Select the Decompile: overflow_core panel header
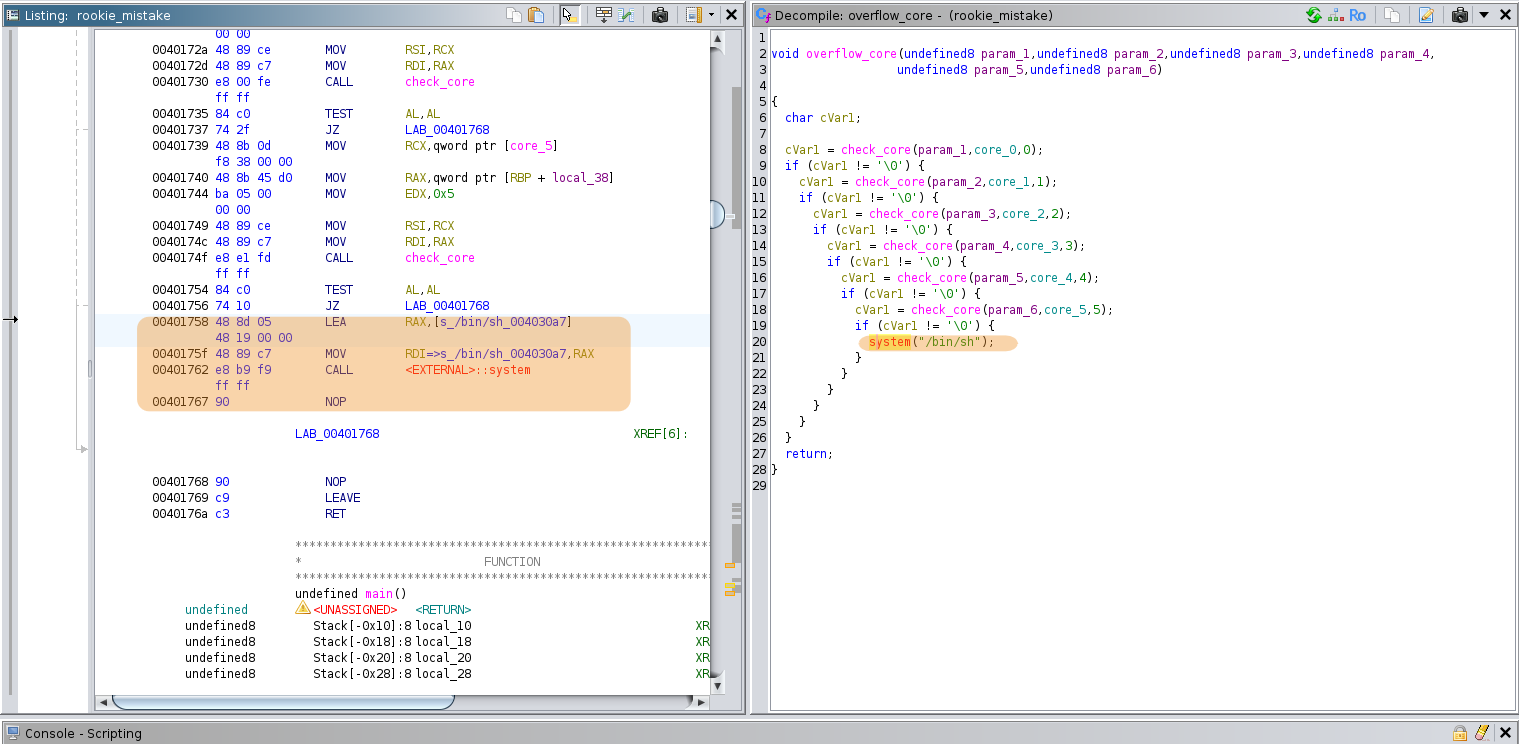1519x744 pixels. click(911, 15)
